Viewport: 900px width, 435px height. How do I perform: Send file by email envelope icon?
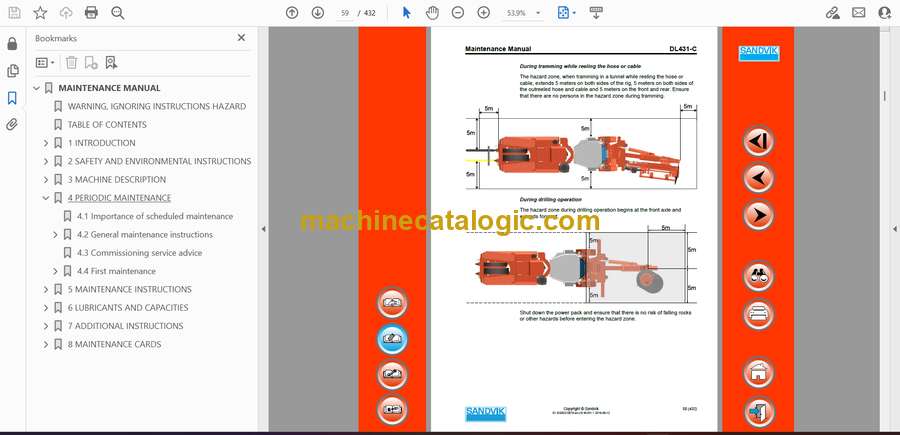click(x=859, y=13)
